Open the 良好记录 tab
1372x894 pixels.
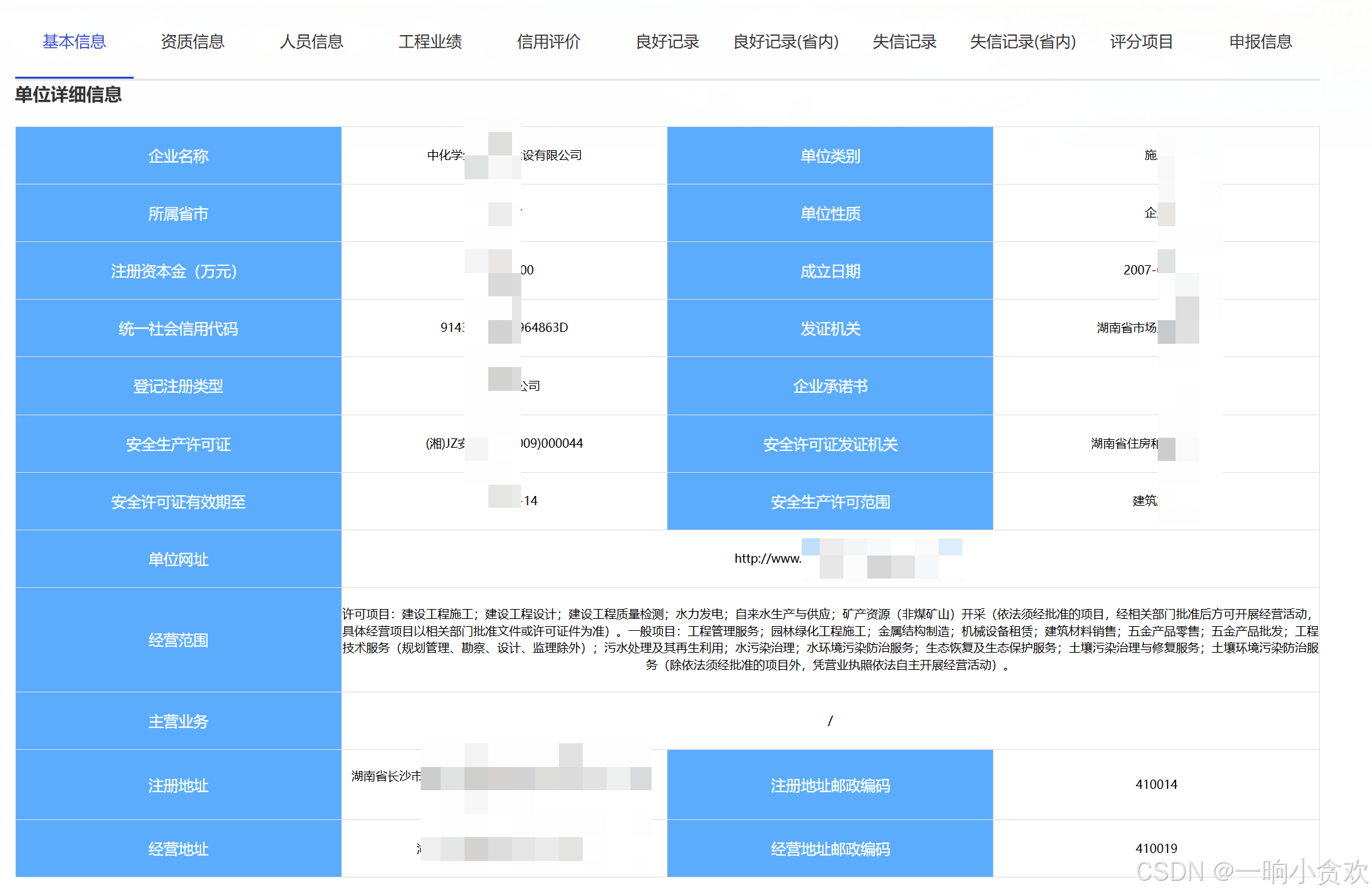[666, 42]
